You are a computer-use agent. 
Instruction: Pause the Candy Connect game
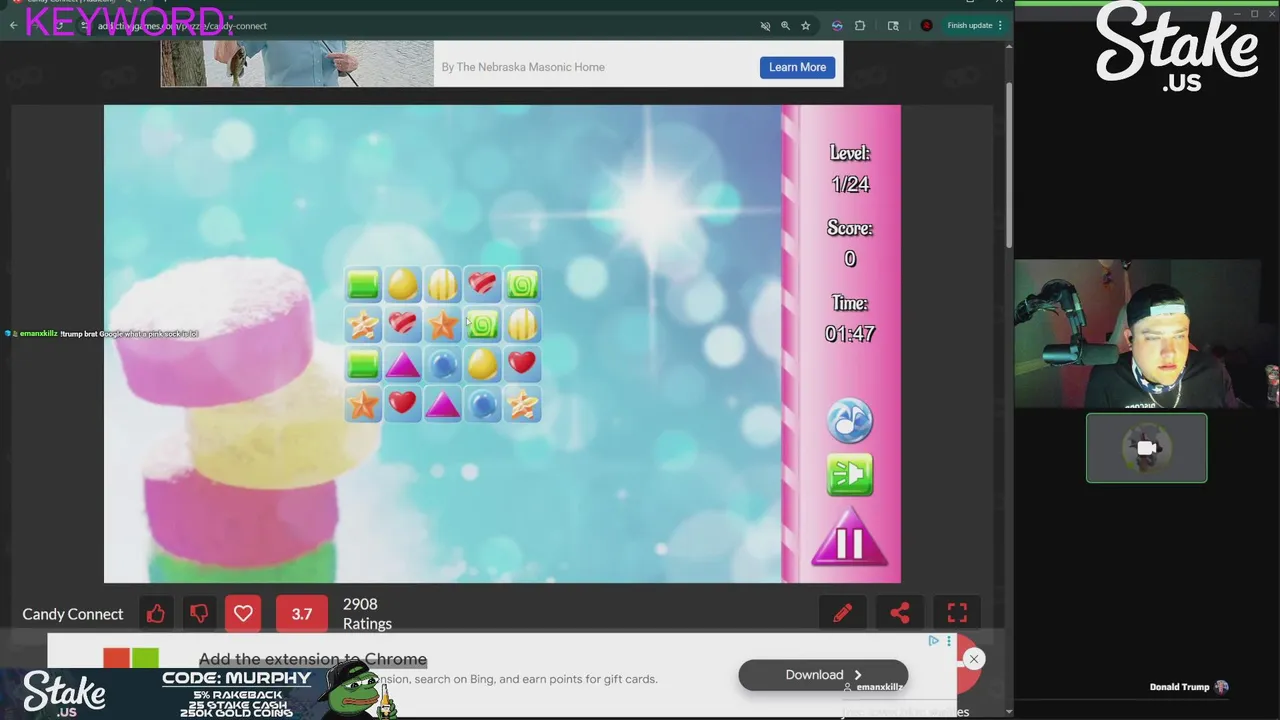(849, 541)
